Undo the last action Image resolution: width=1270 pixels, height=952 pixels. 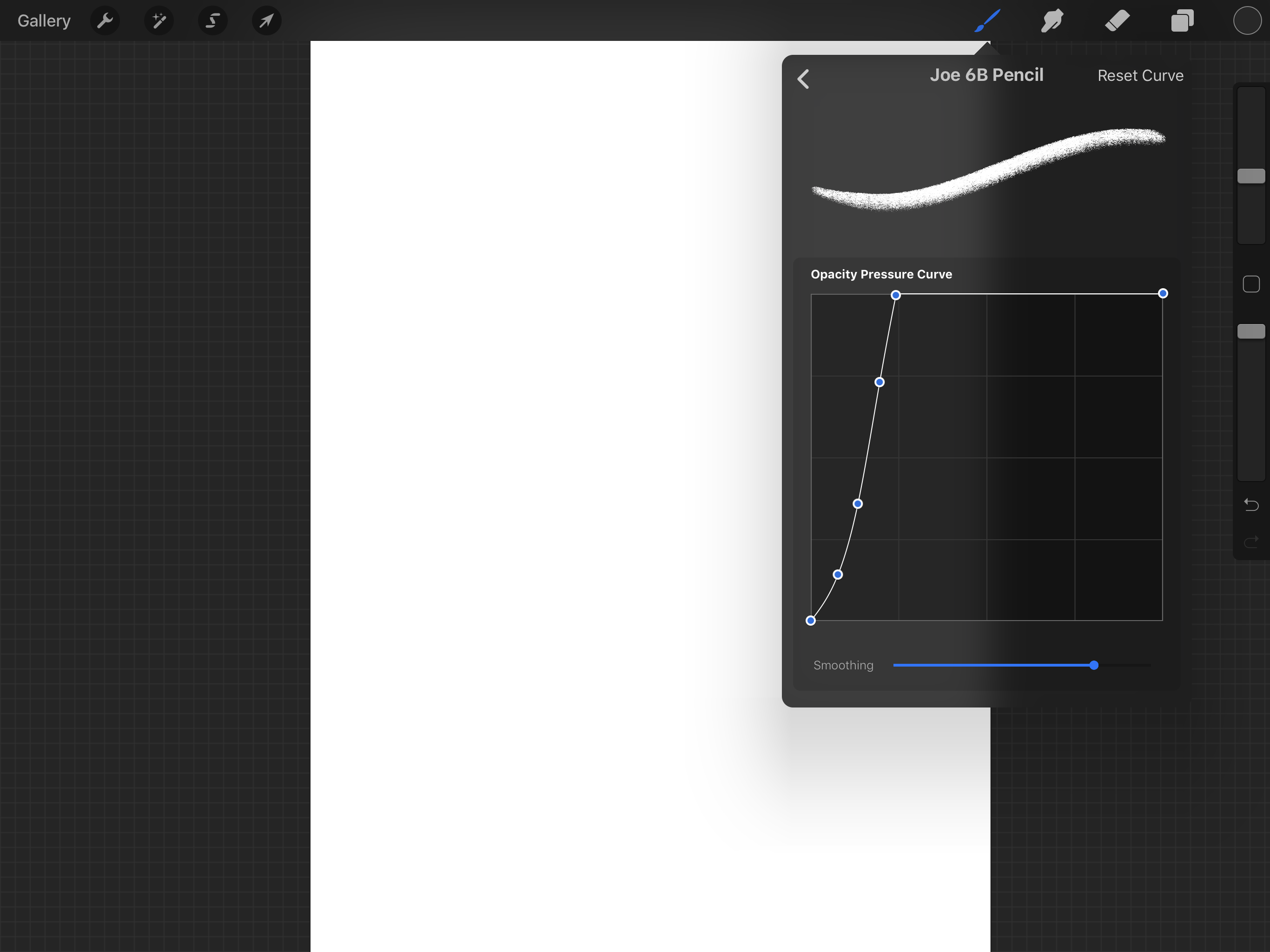point(1250,505)
